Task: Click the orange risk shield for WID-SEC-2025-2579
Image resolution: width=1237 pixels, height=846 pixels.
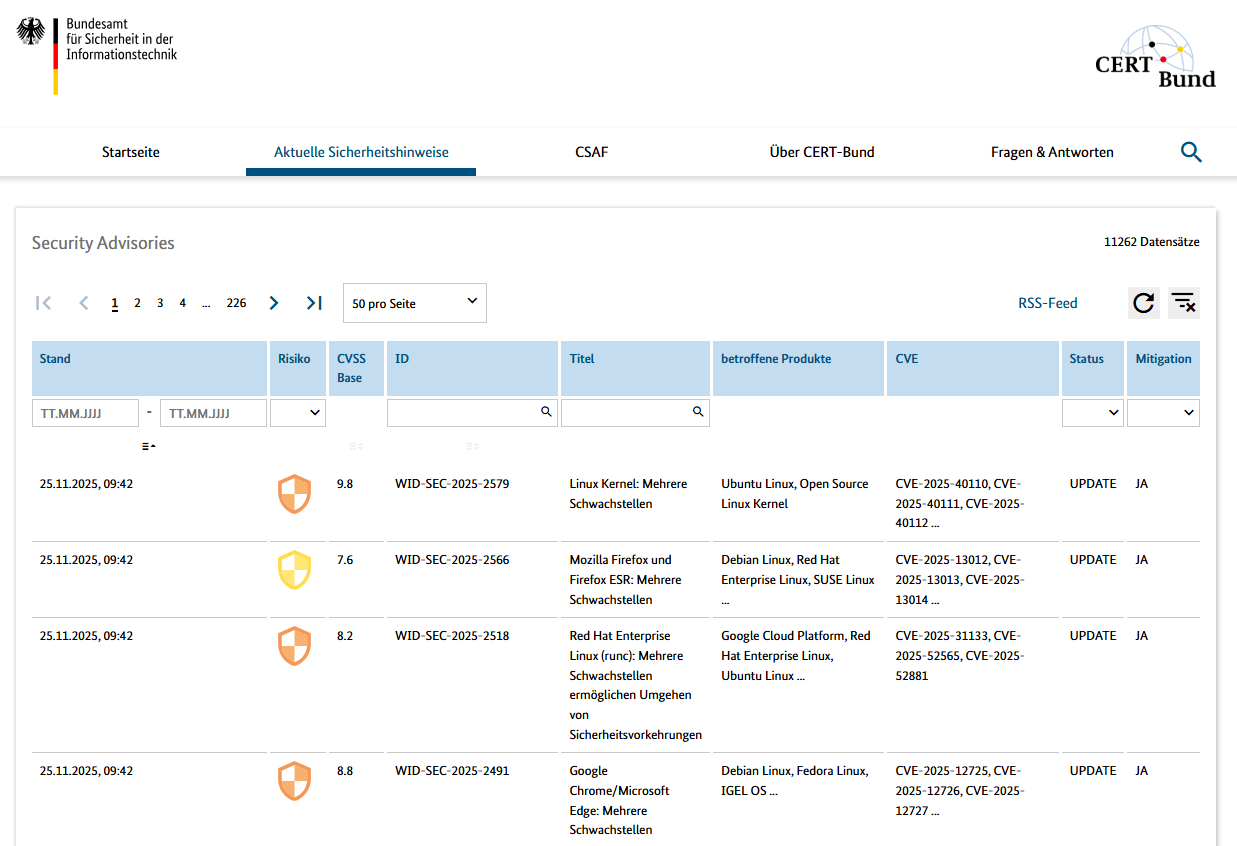Action: pos(294,494)
